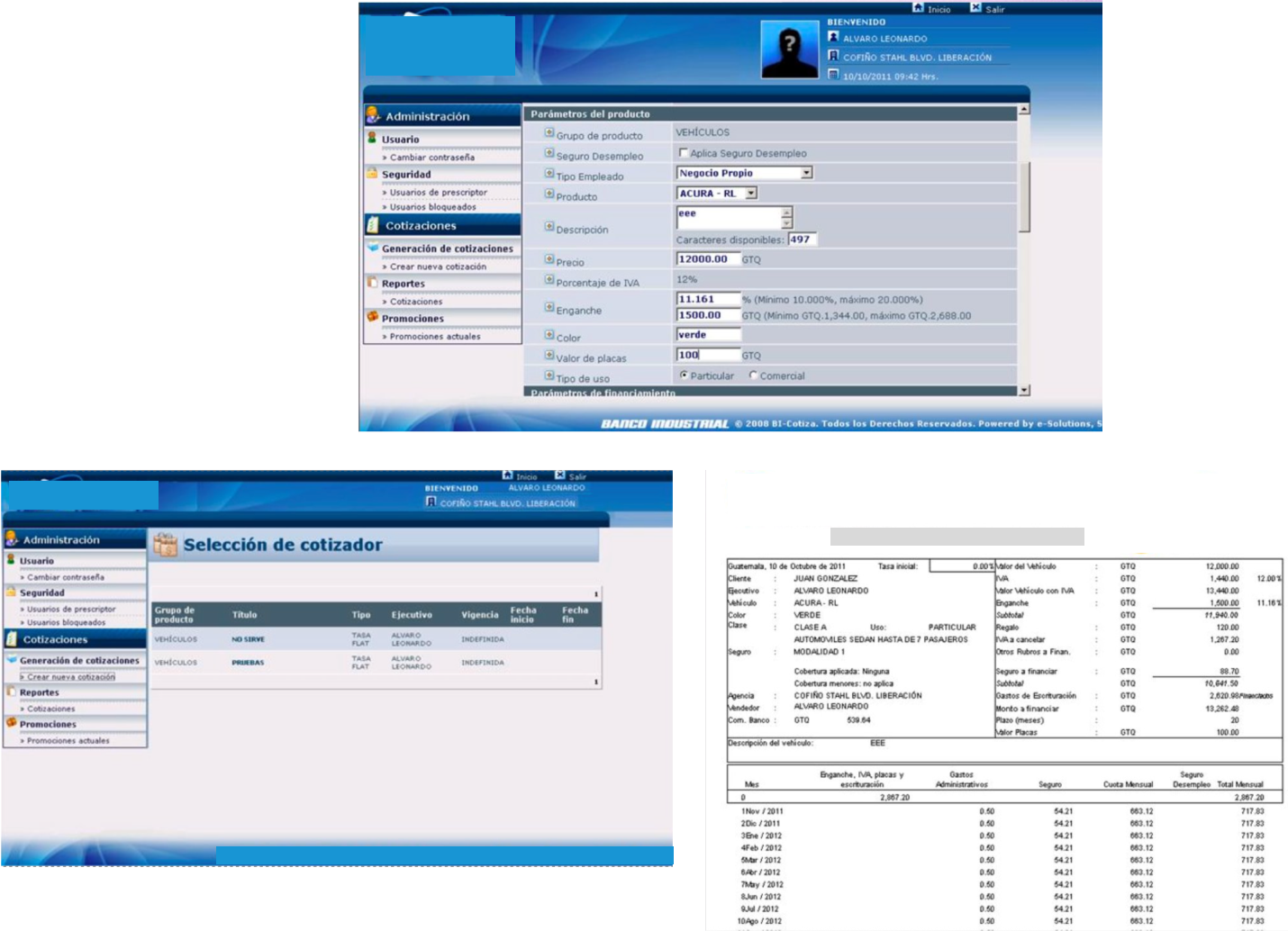Click the down arrow of the Descripción text box
This screenshot has height=931, width=1288.
tap(786, 222)
